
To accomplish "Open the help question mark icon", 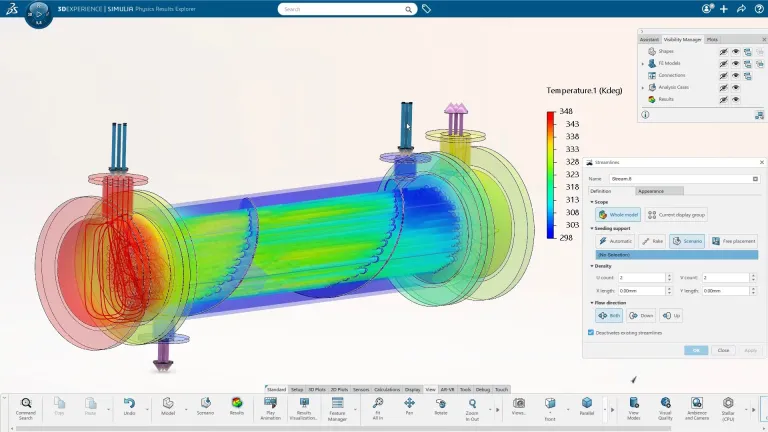I will (x=759, y=9).
